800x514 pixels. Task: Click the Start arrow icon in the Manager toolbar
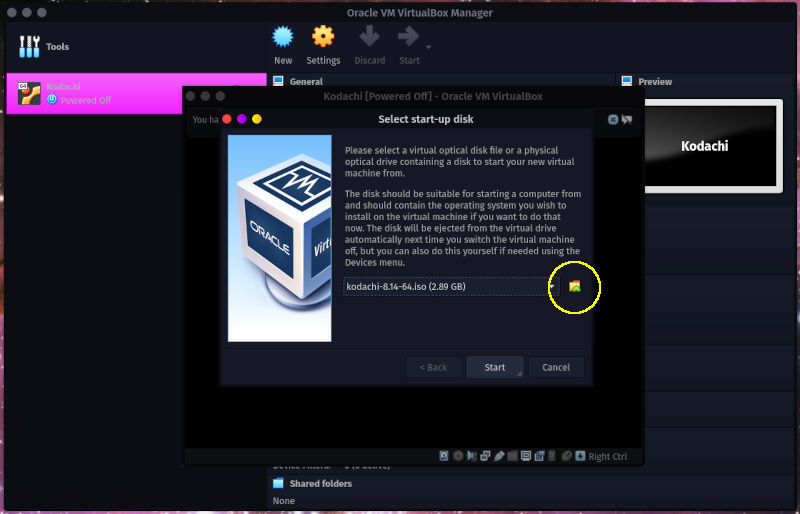409,37
